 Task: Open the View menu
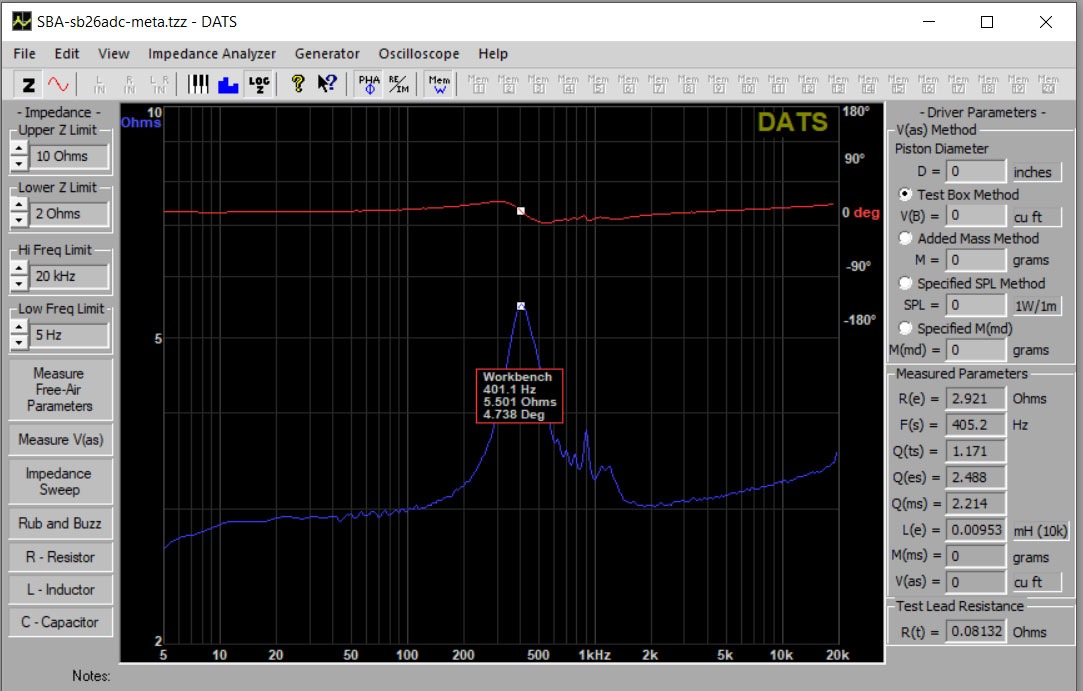click(x=113, y=53)
